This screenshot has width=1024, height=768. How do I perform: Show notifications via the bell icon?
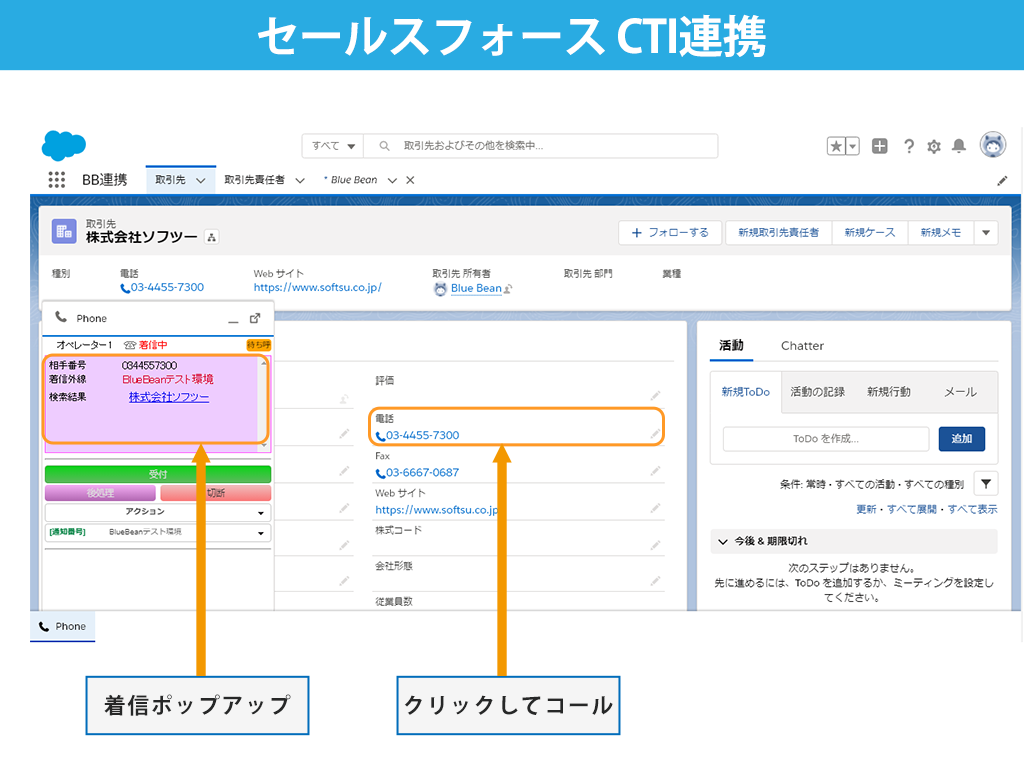pos(959,146)
